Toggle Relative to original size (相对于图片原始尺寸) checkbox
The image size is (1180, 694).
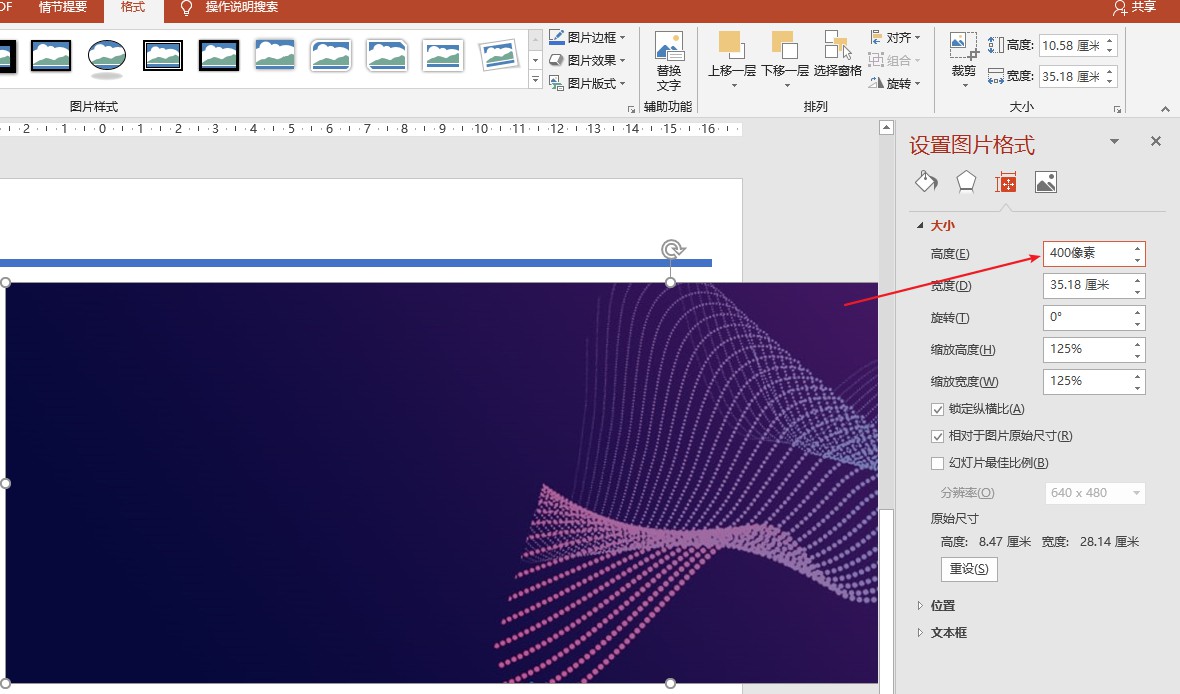[937, 436]
